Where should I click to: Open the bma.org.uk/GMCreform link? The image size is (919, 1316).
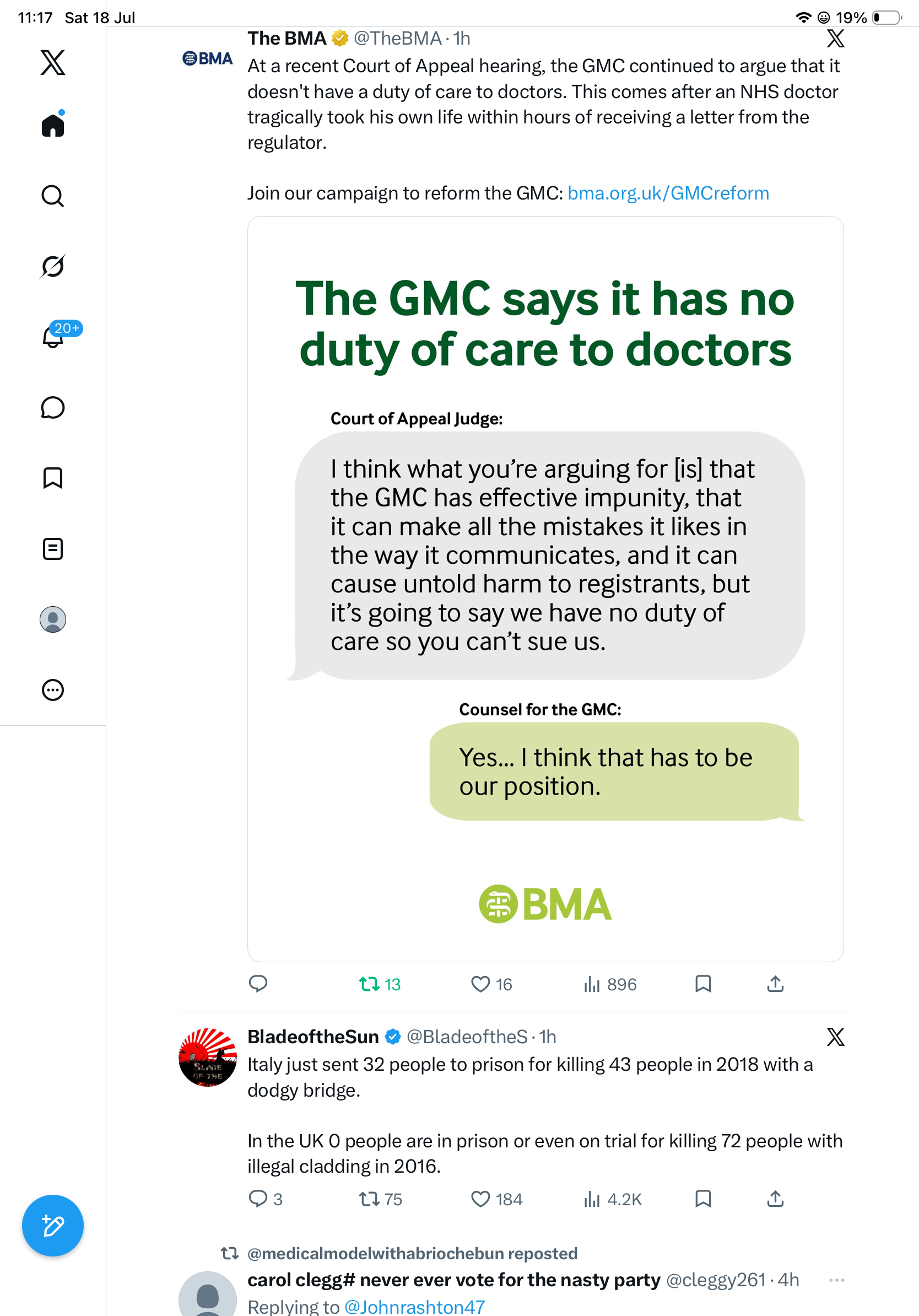point(668,193)
